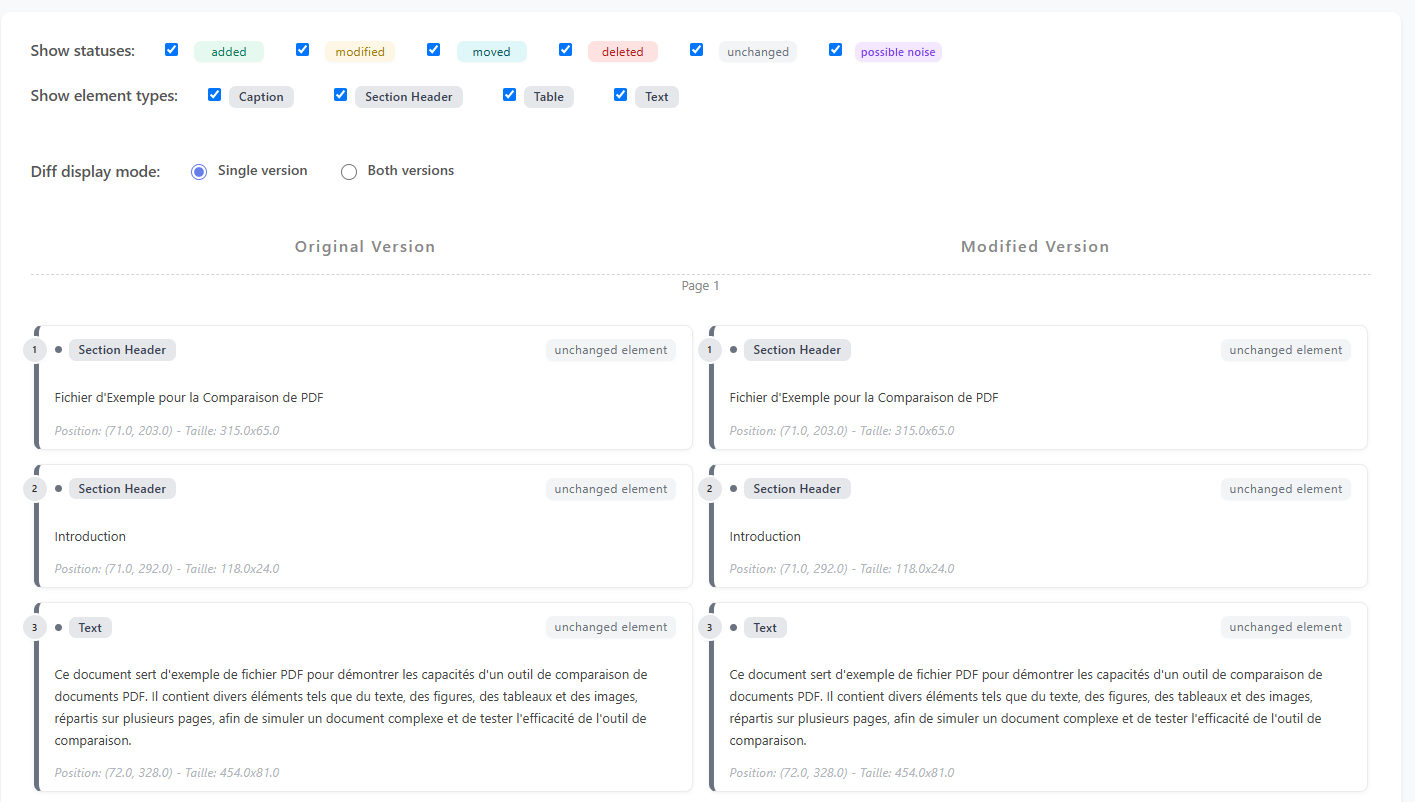
Task: Click the "added" status pill
Action: 228,51
